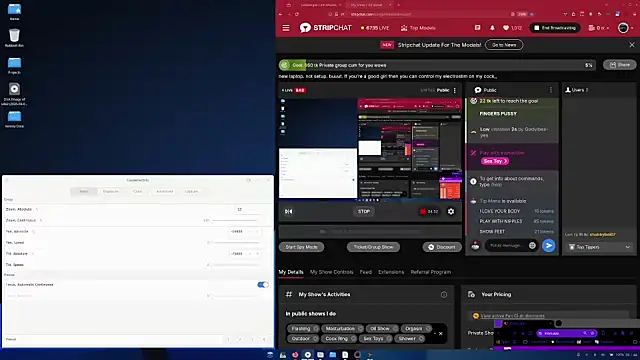Open broadcast settings gear
The height and width of the screenshot is (360, 640).
click(451, 211)
